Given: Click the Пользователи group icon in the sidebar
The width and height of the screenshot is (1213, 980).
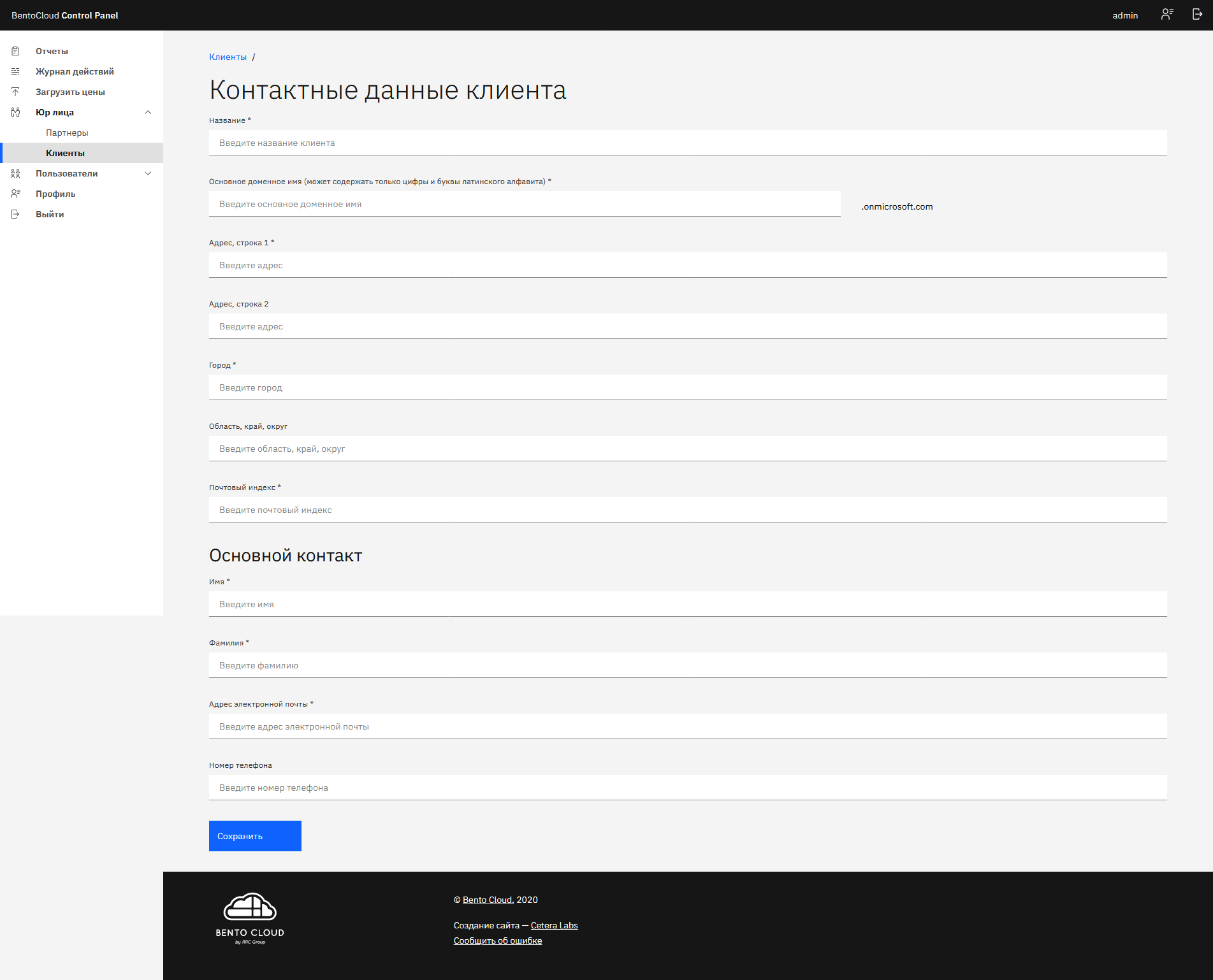Looking at the screenshot, I should [16, 173].
